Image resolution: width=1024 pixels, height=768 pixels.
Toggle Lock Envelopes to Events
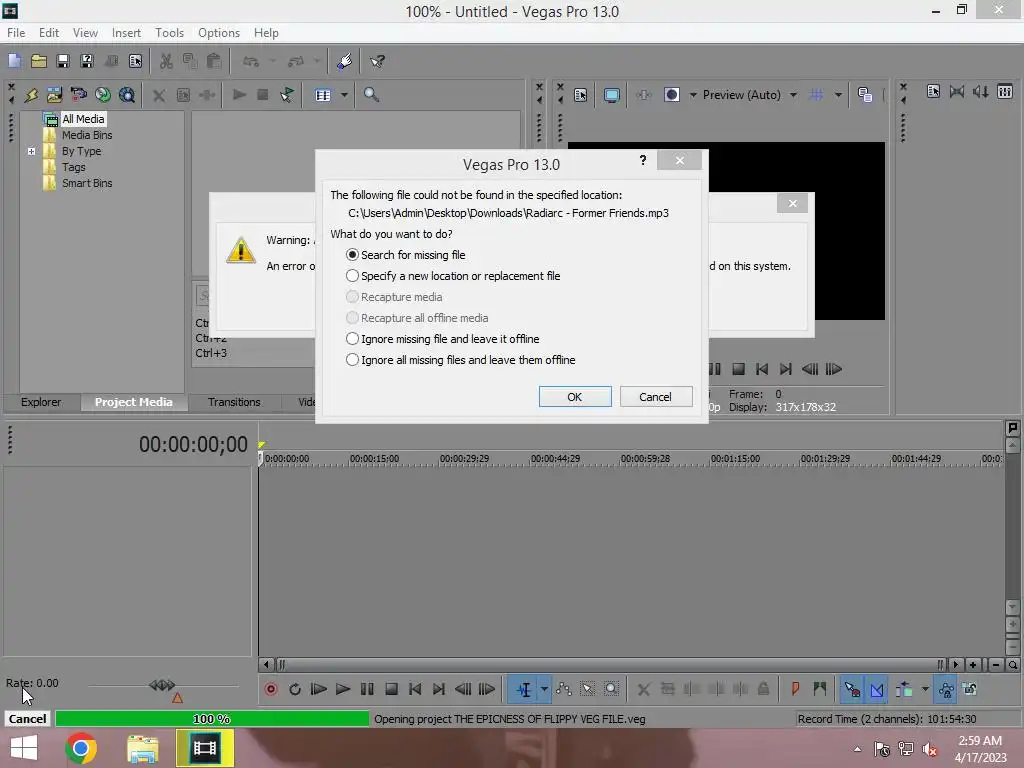tap(946, 689)
